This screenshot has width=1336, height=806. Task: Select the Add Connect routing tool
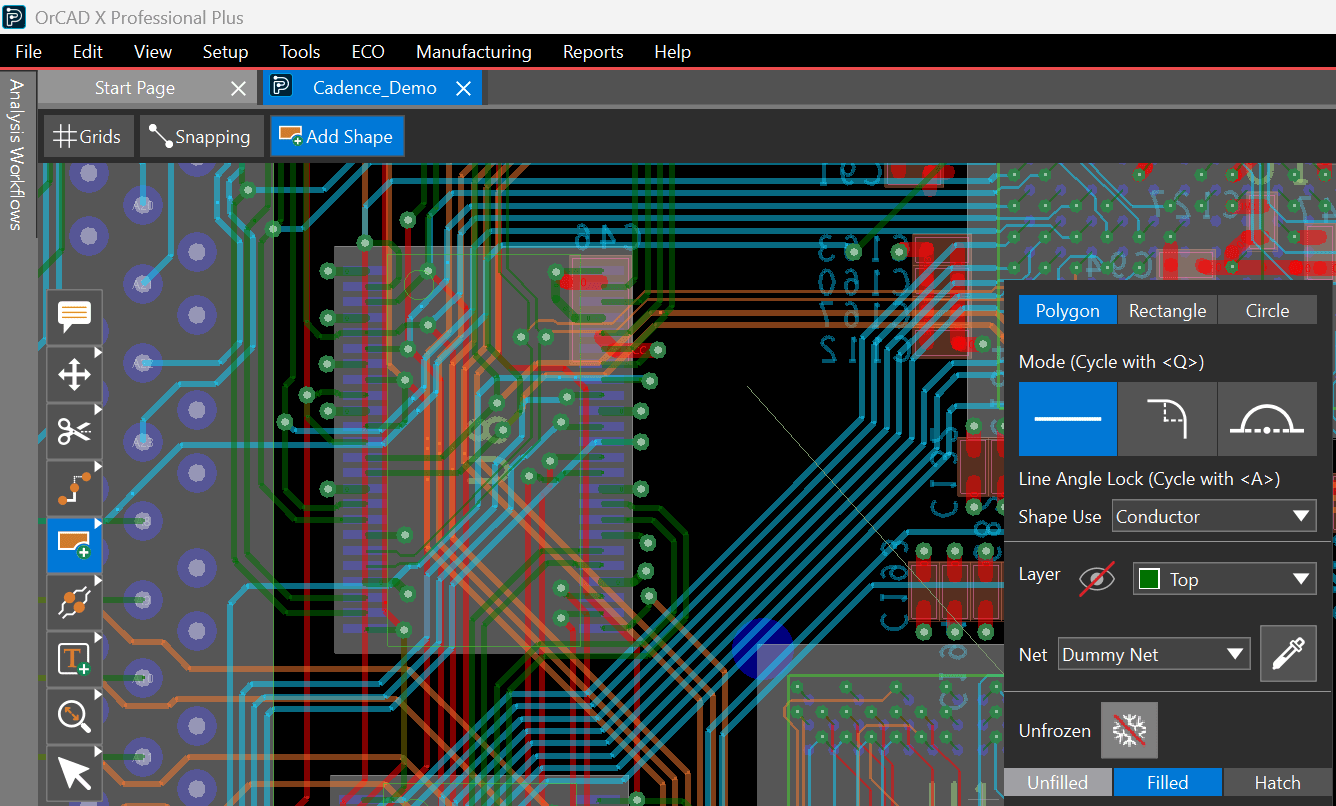tap(75, 489)
